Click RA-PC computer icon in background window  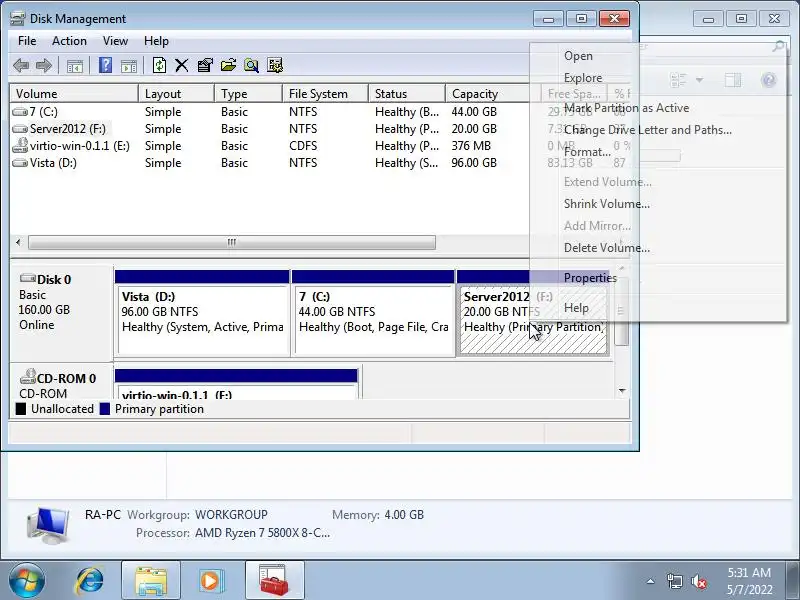pyautogui.click(x=48, y=525)
